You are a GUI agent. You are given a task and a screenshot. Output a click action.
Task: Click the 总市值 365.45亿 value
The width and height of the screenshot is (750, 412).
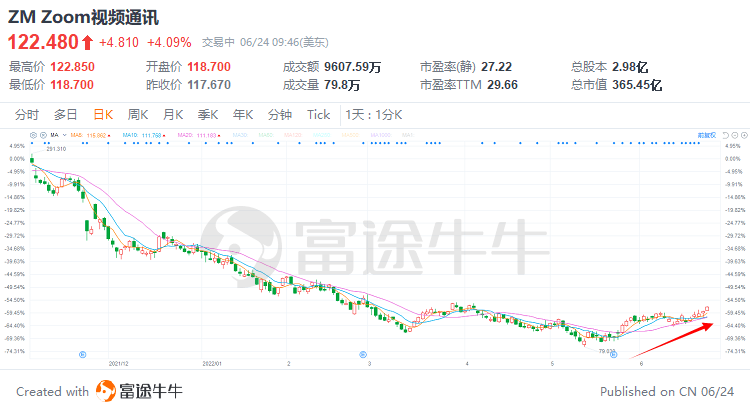[x=637, y=85]
